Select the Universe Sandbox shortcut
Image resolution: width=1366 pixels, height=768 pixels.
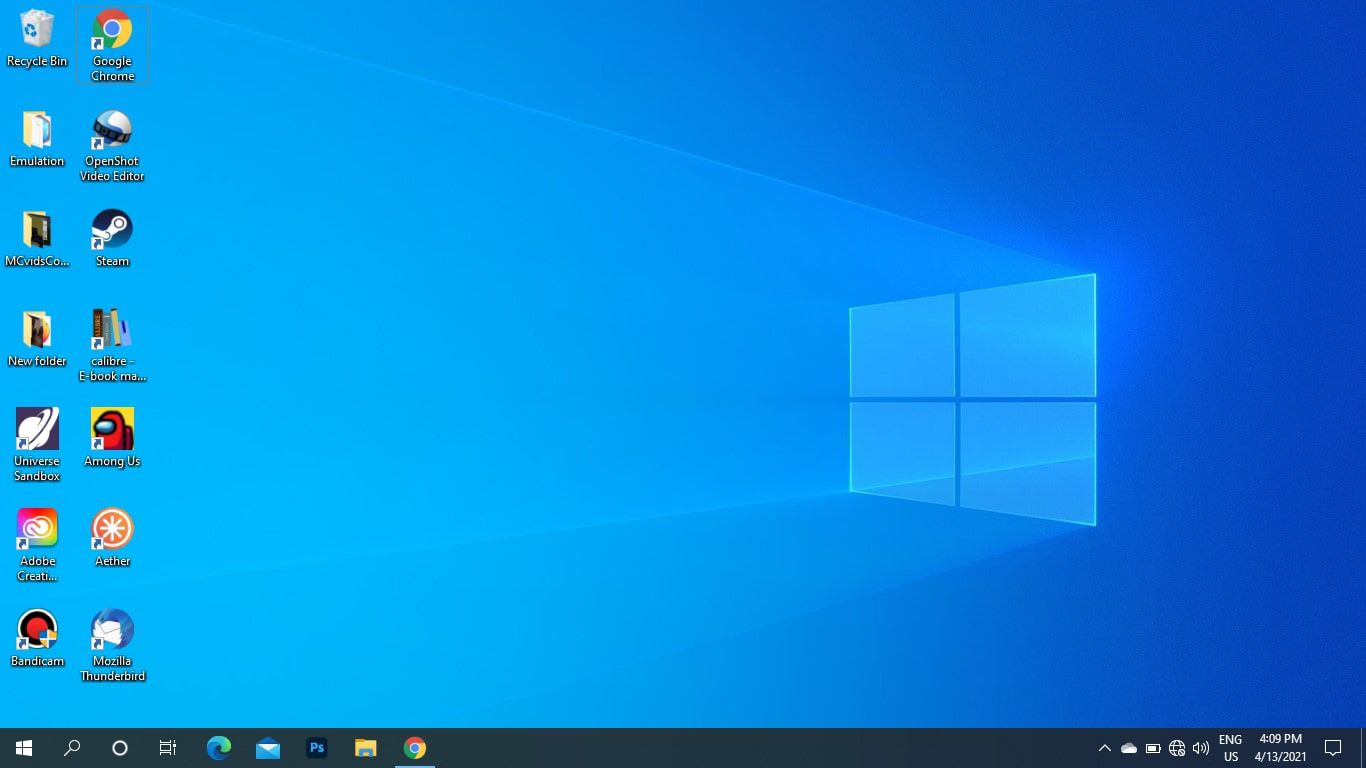(37, 445)
